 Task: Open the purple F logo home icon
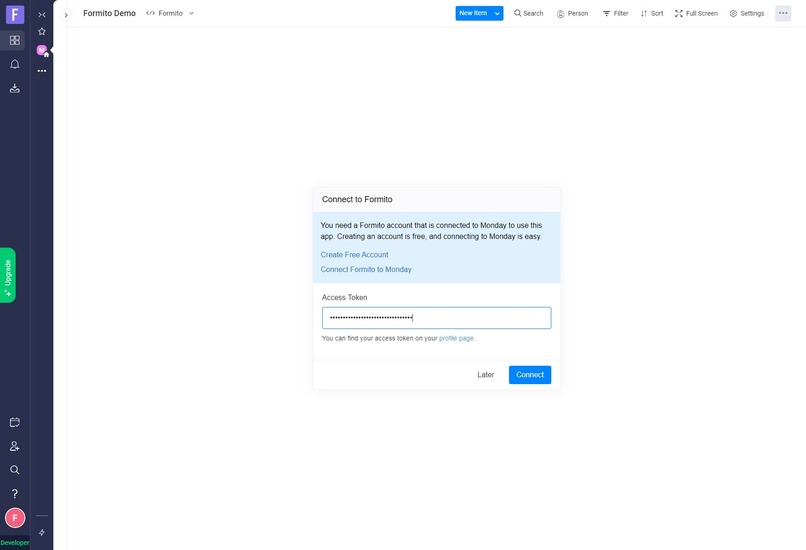(15, 14)
